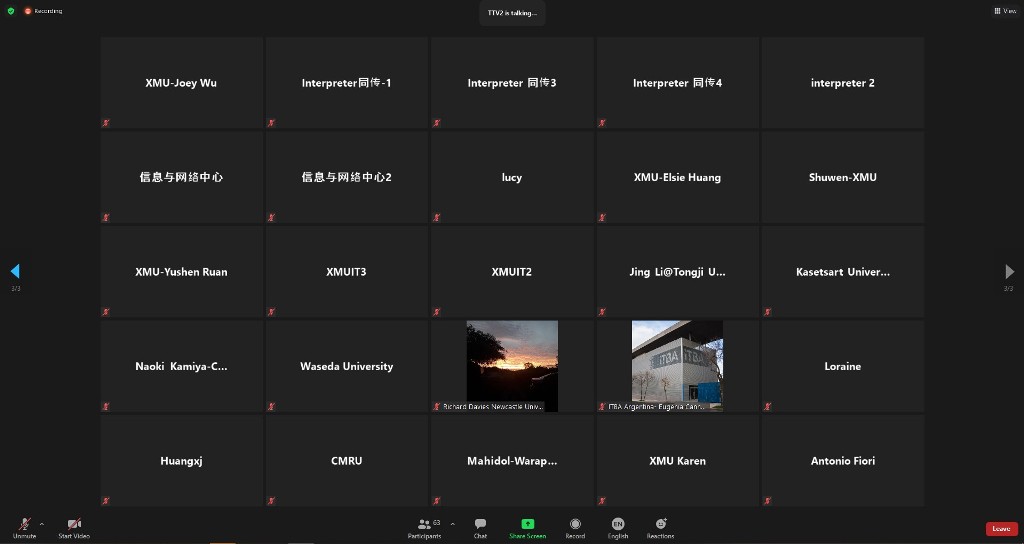Go to the previous gallery page
Viewport: 1024px width, 544px height.
click(15, 271)
